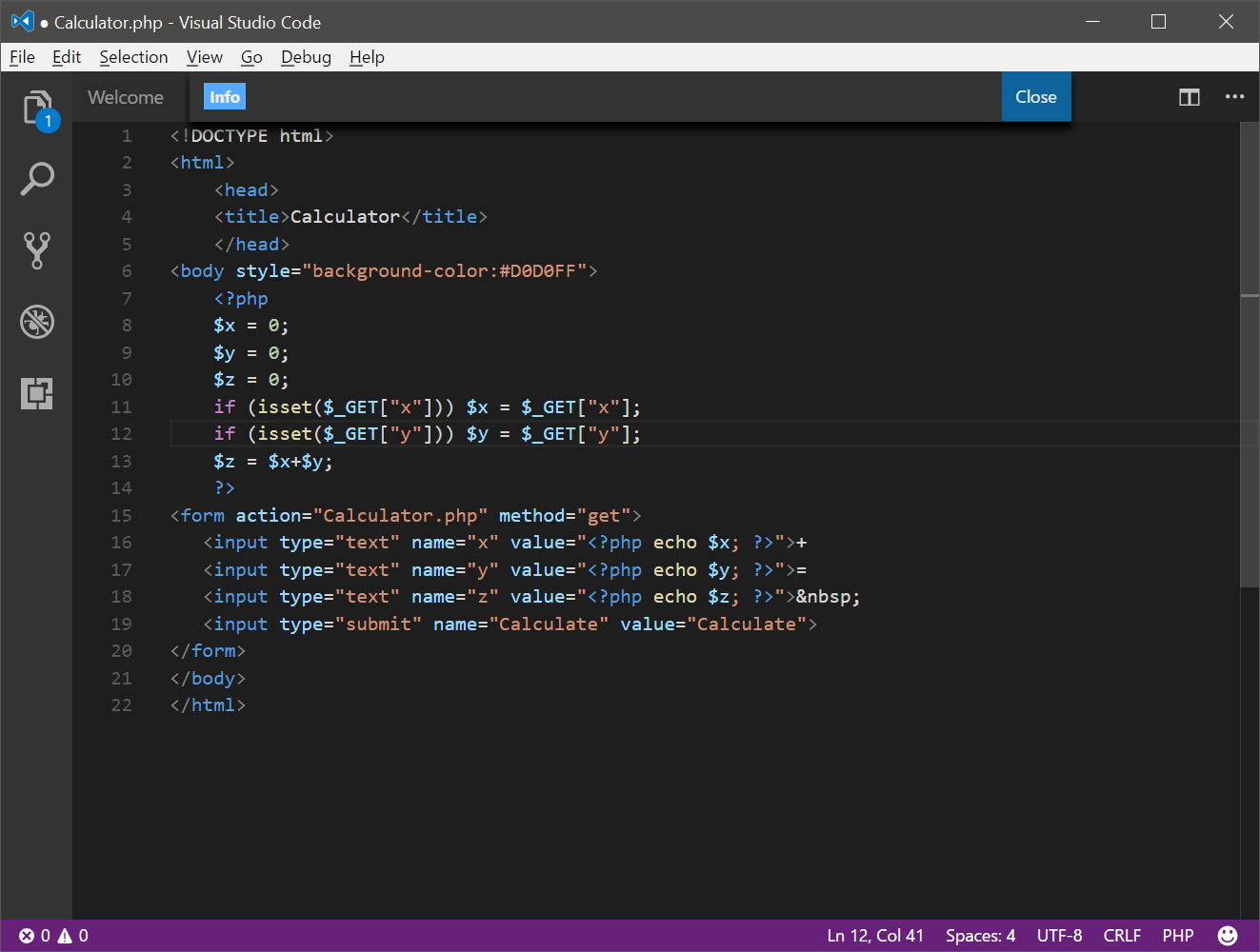Click the closing </form> tag
Image resolution: width=1260 pixels, height=952 pixels.
[208, 651]
